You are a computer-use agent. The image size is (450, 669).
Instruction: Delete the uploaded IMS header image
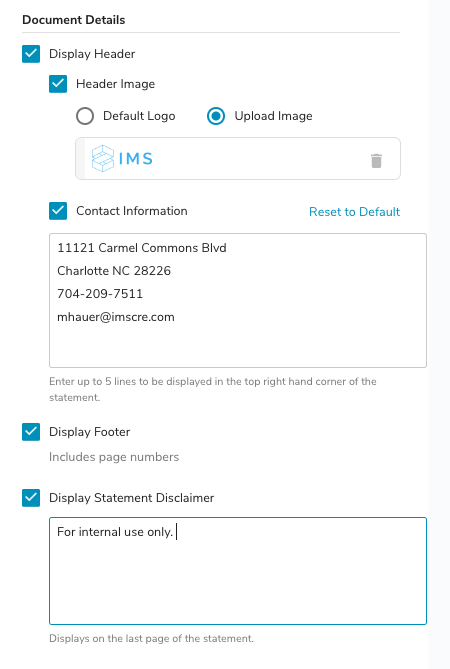point(376,161)
